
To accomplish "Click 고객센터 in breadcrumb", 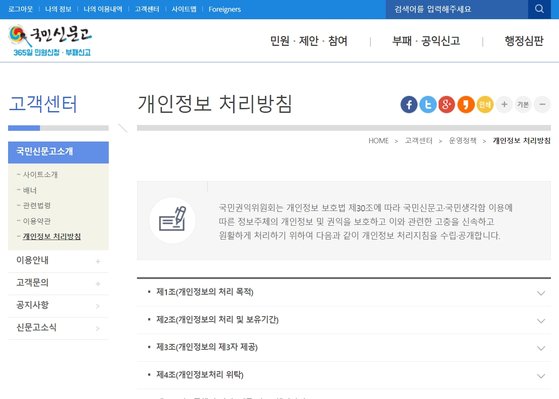I will [419, 141].
